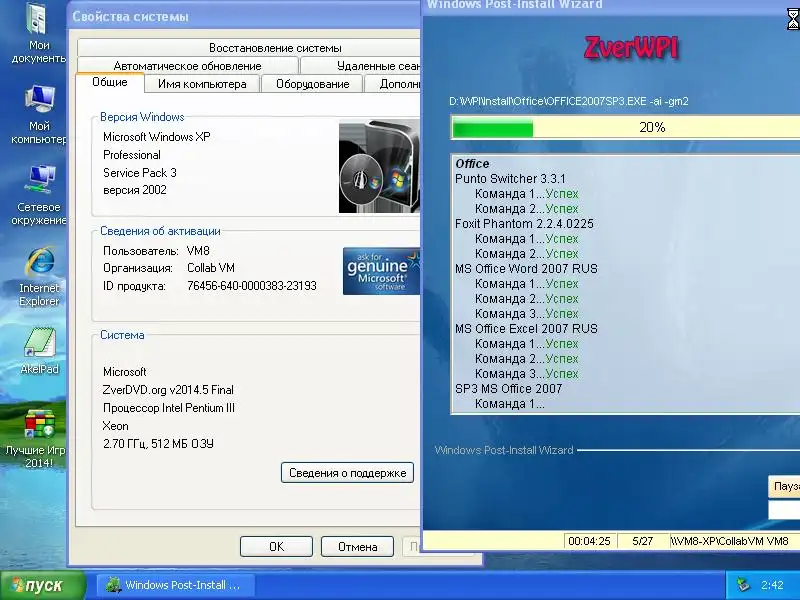Click the Пауза button in ZverWPI
The image size is (800, 600).
click(784, 486)
